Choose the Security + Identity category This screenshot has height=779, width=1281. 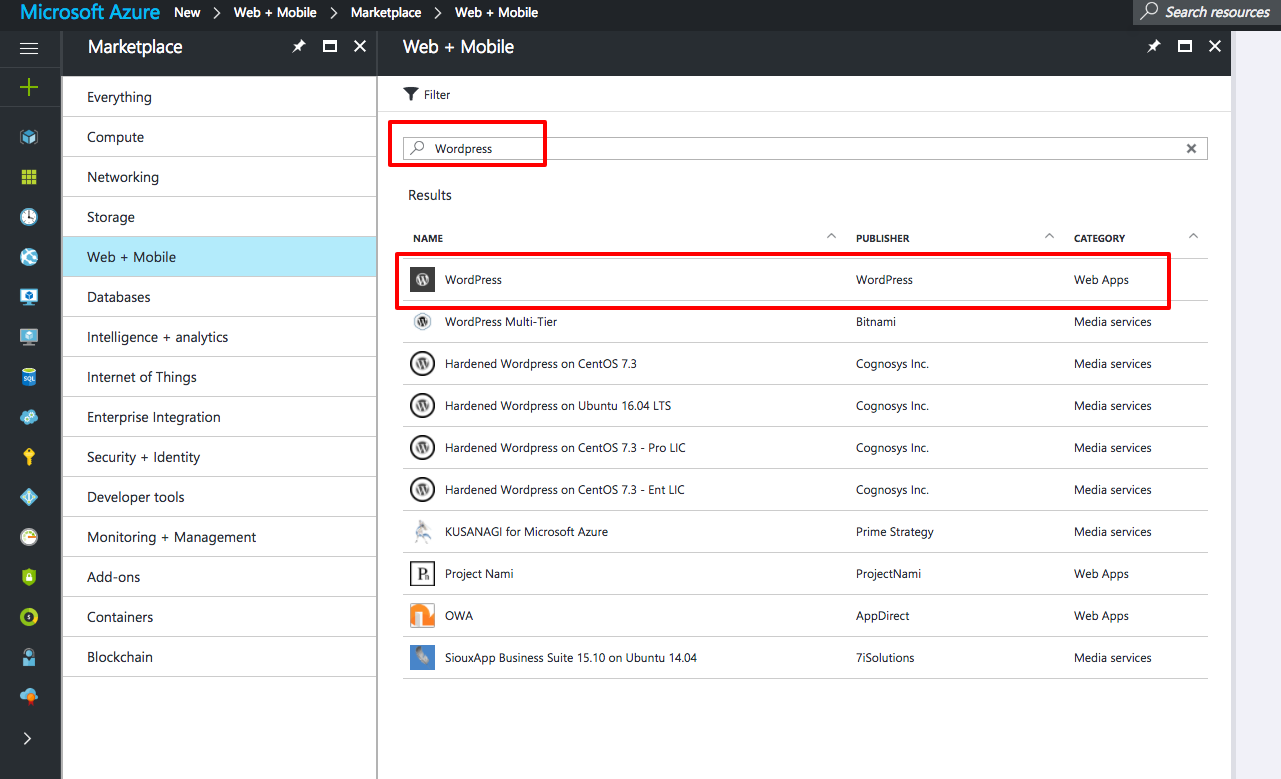(143, 457)
